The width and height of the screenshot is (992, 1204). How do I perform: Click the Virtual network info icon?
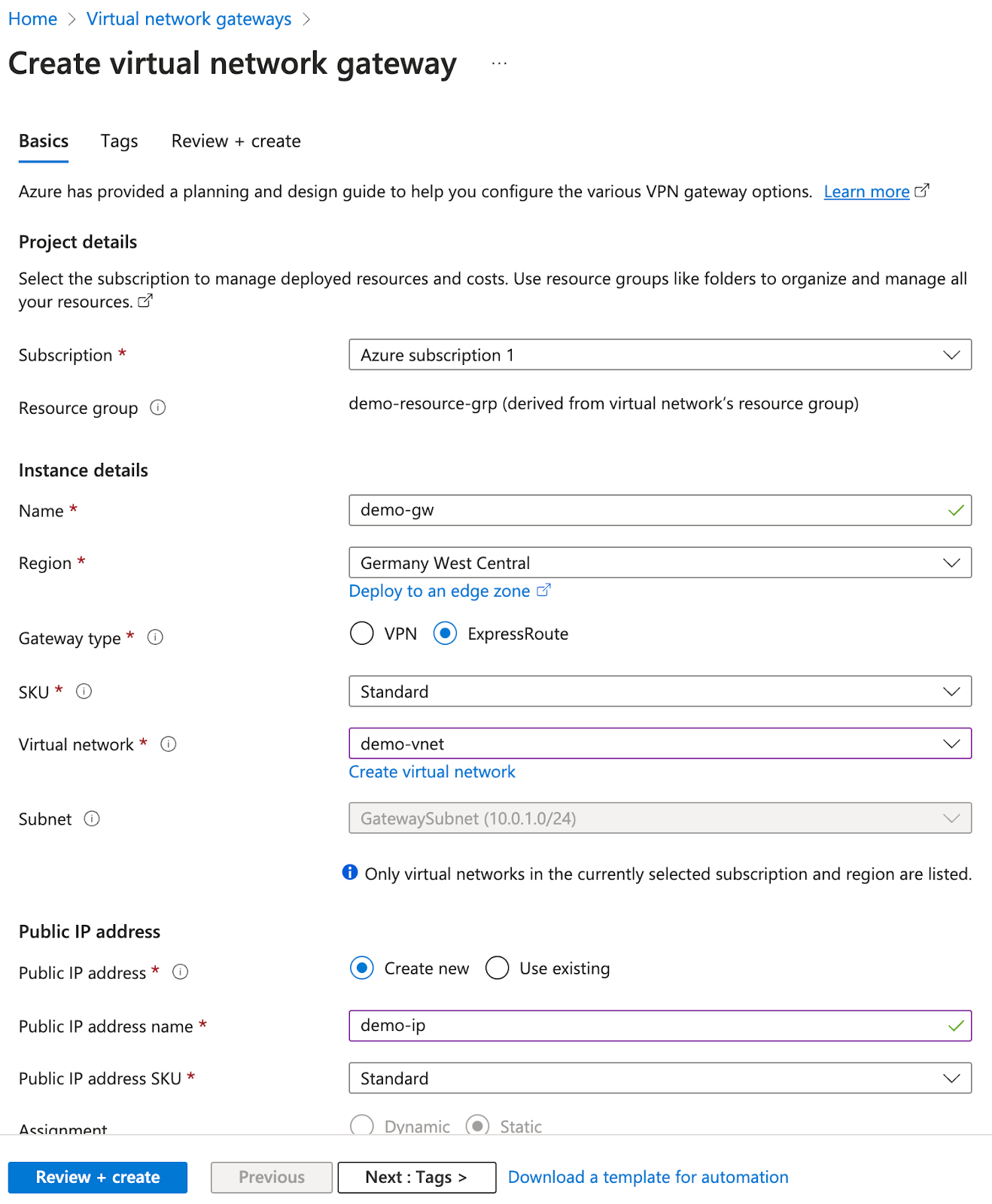[169, 744]
